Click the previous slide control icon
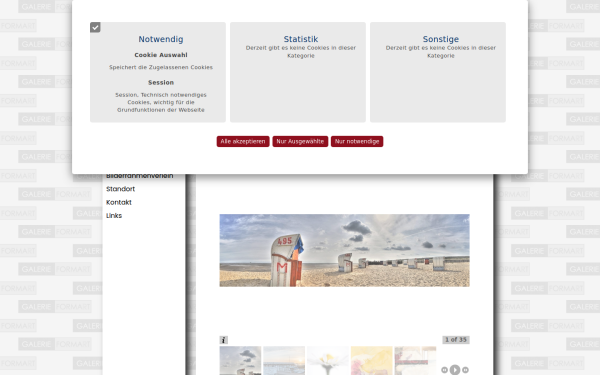This screenshot has height=375, width=600. (444, 370)
